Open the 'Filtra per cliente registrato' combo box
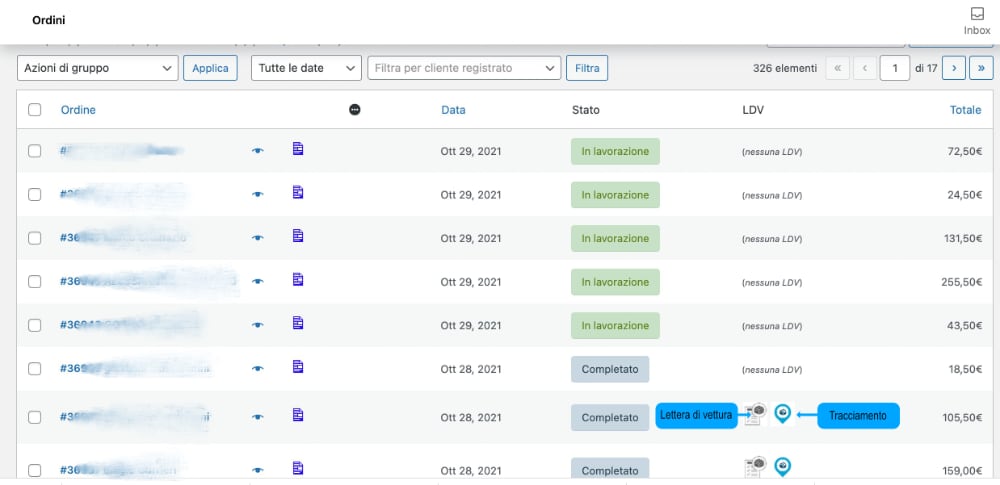Viewport: 1000px width, 485px height. (x=464, y=68)
